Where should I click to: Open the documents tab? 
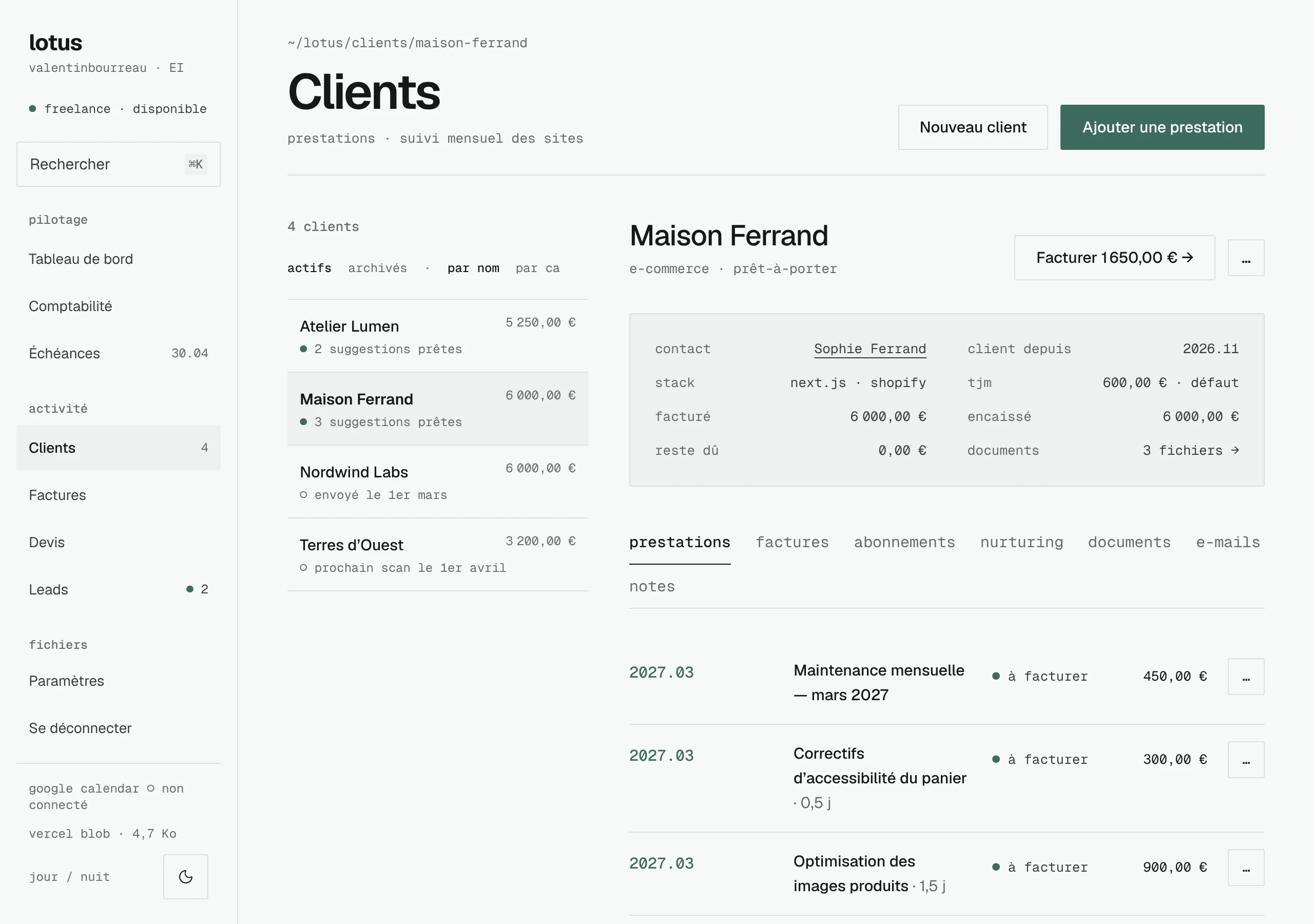[x=1129, y=542]
